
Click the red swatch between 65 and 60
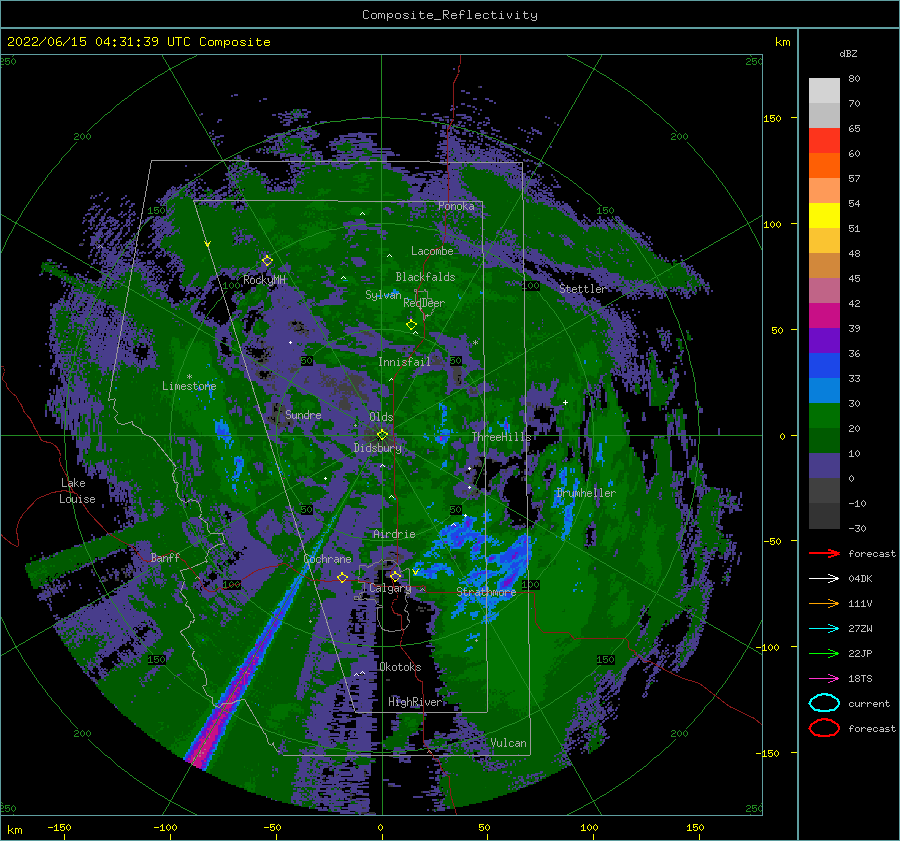(824, 141)
